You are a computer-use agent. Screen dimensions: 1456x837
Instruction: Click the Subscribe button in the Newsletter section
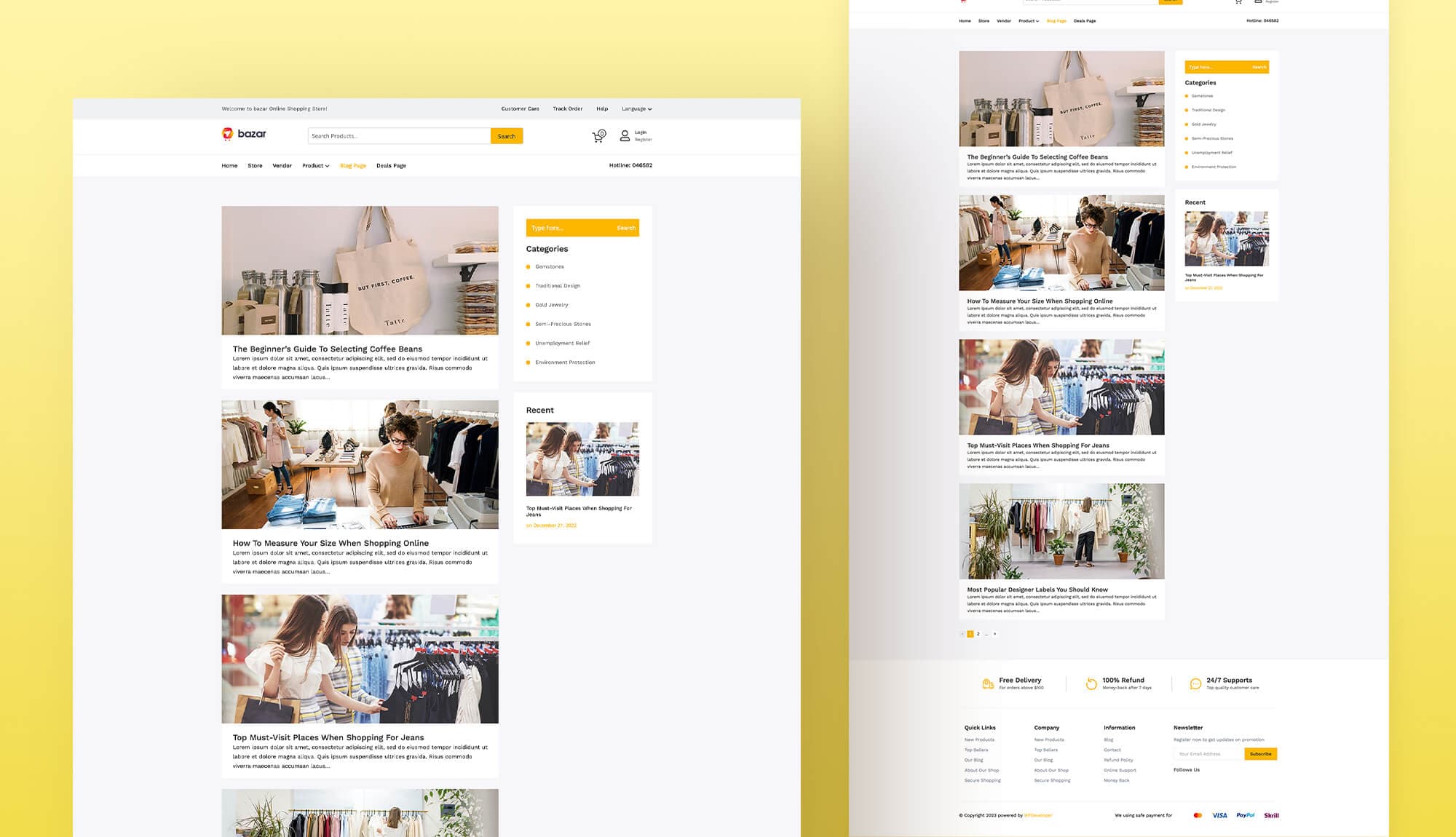pyautogui.click(x=1260, y=754)
